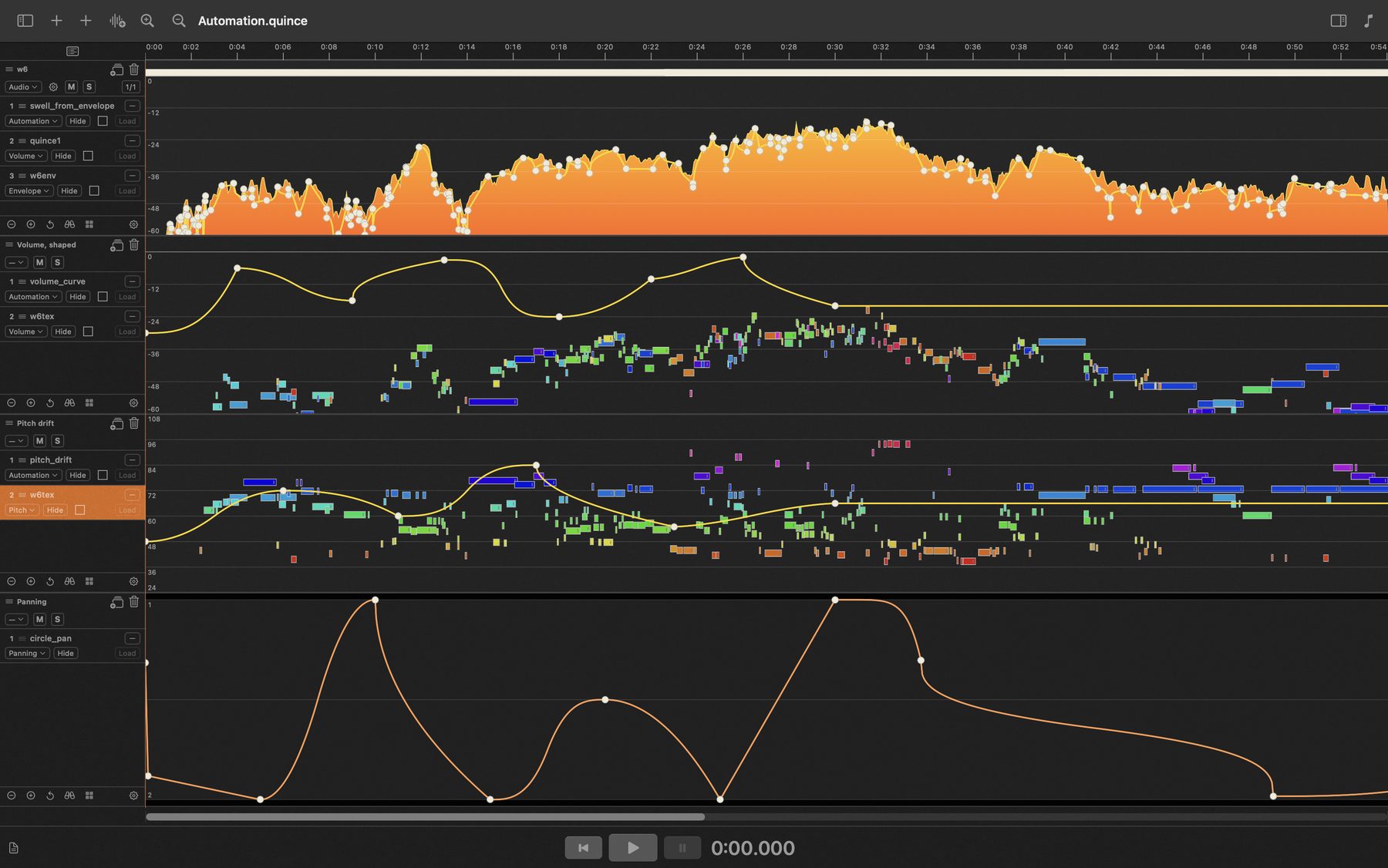Toggle the left sidebar panel icon

pos(25,21)
